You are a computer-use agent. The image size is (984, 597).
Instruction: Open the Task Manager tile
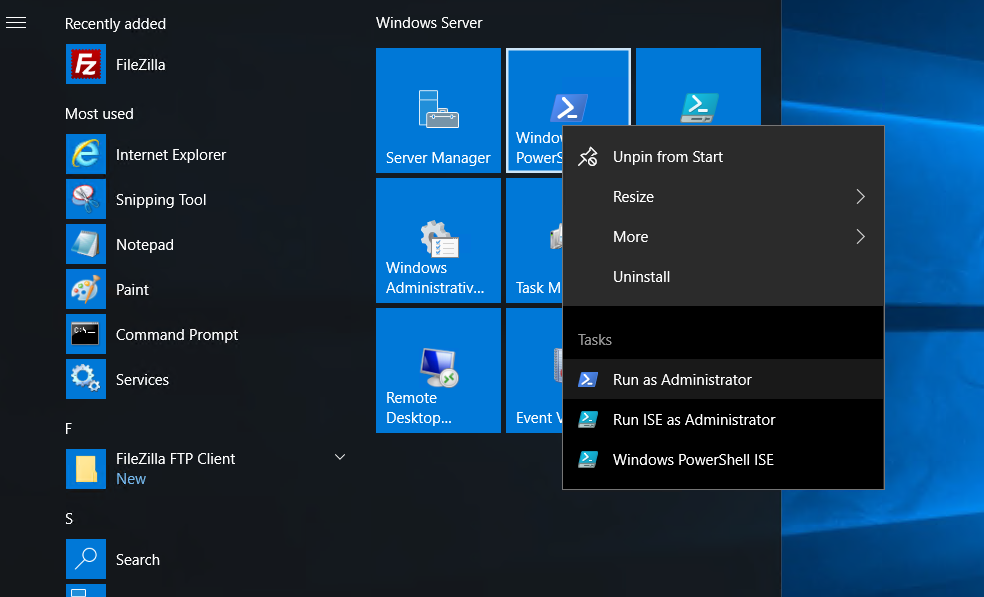[x=534, y=240]
